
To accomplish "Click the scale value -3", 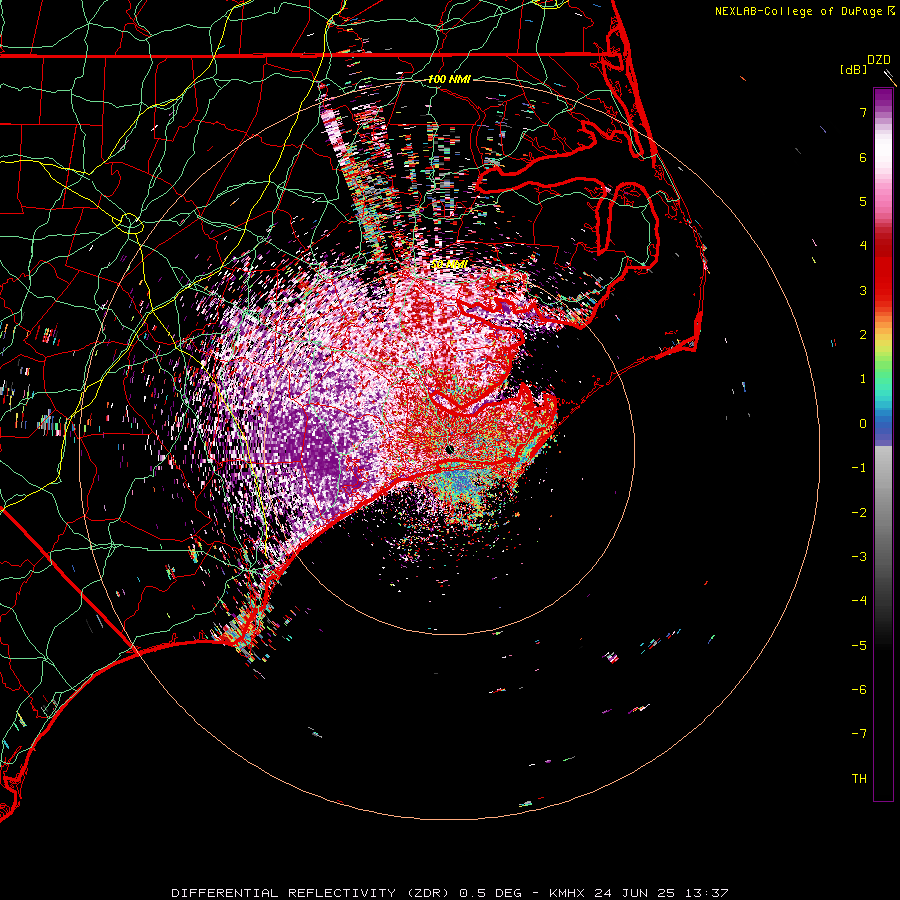I will click(859, 557).
